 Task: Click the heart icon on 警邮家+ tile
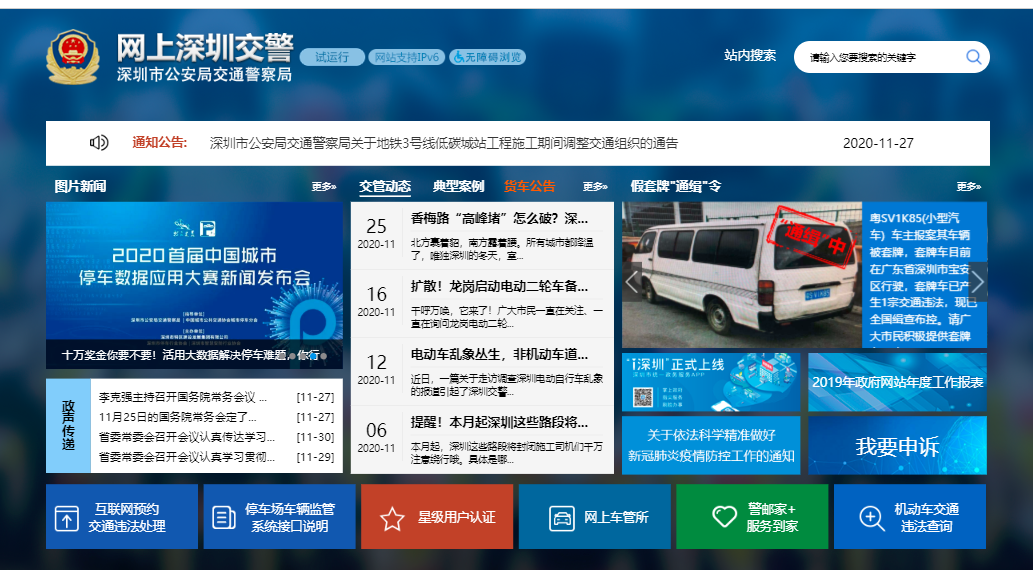tap(724, 516)
